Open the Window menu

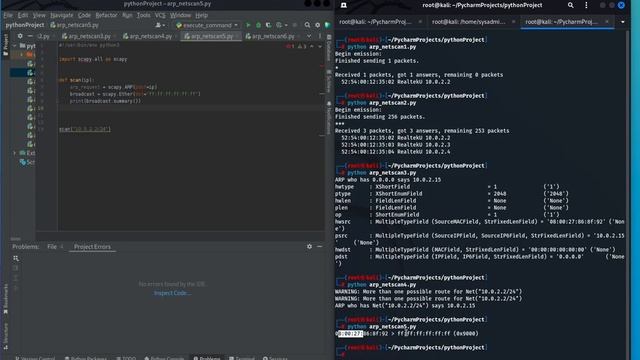(x=180, y=15)
